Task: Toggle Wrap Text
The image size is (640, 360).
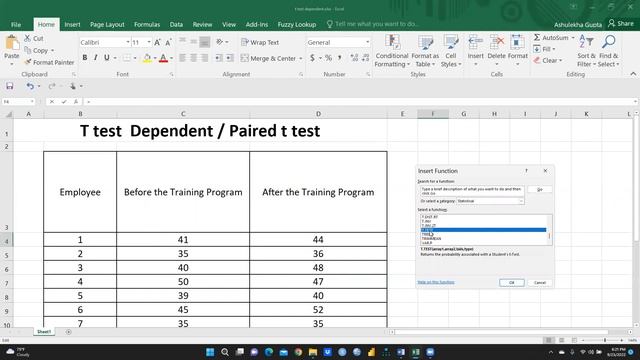Action: click(x=260, y=42)
